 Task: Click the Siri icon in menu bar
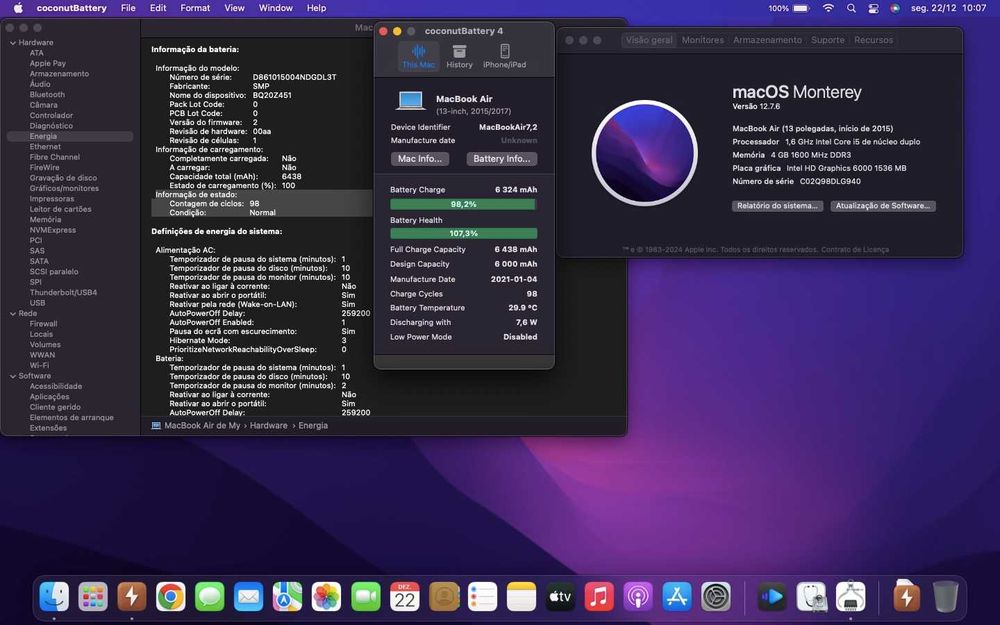[x=895, y=8]
